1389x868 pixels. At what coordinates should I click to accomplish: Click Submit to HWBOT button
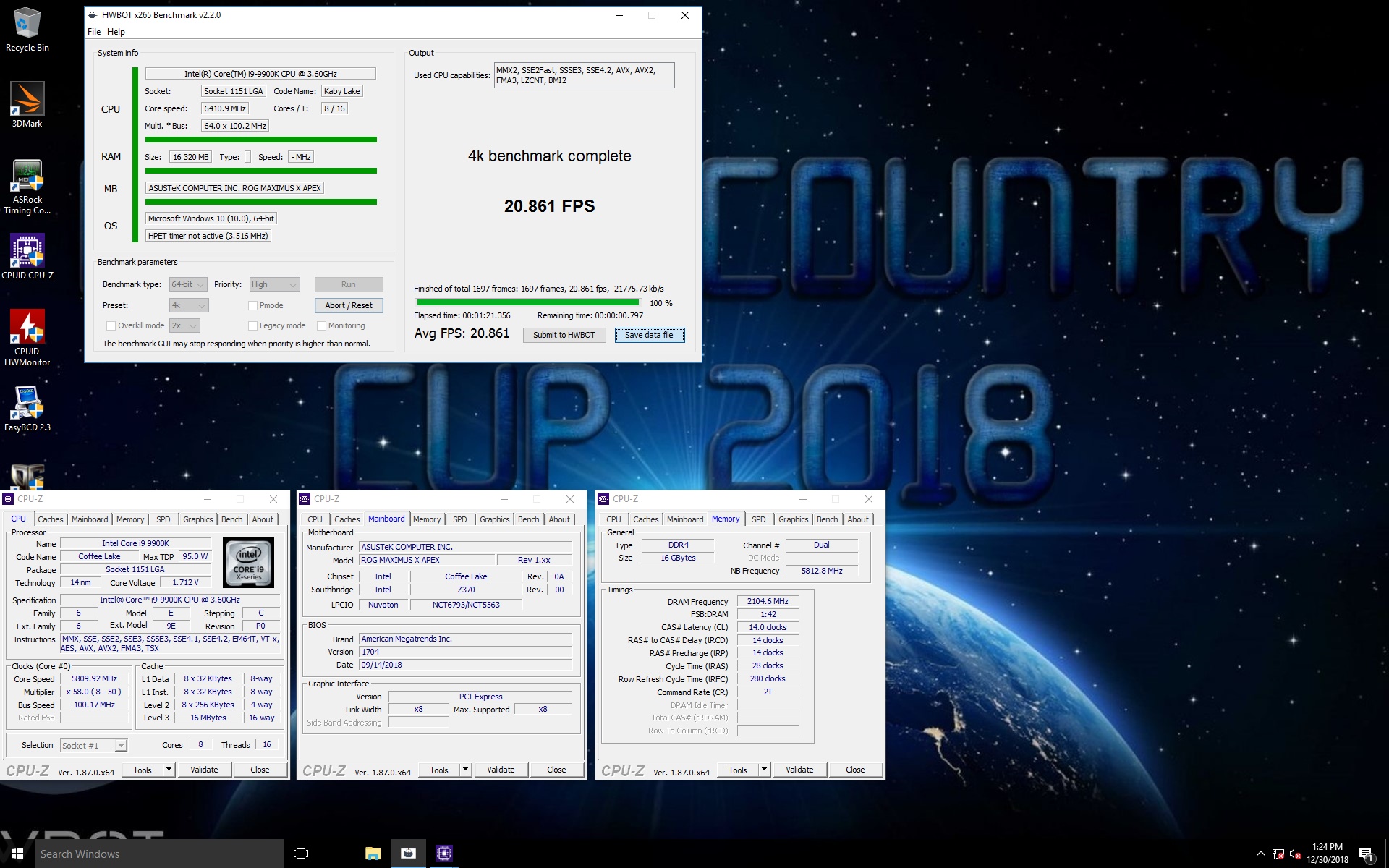click(564, 335)
